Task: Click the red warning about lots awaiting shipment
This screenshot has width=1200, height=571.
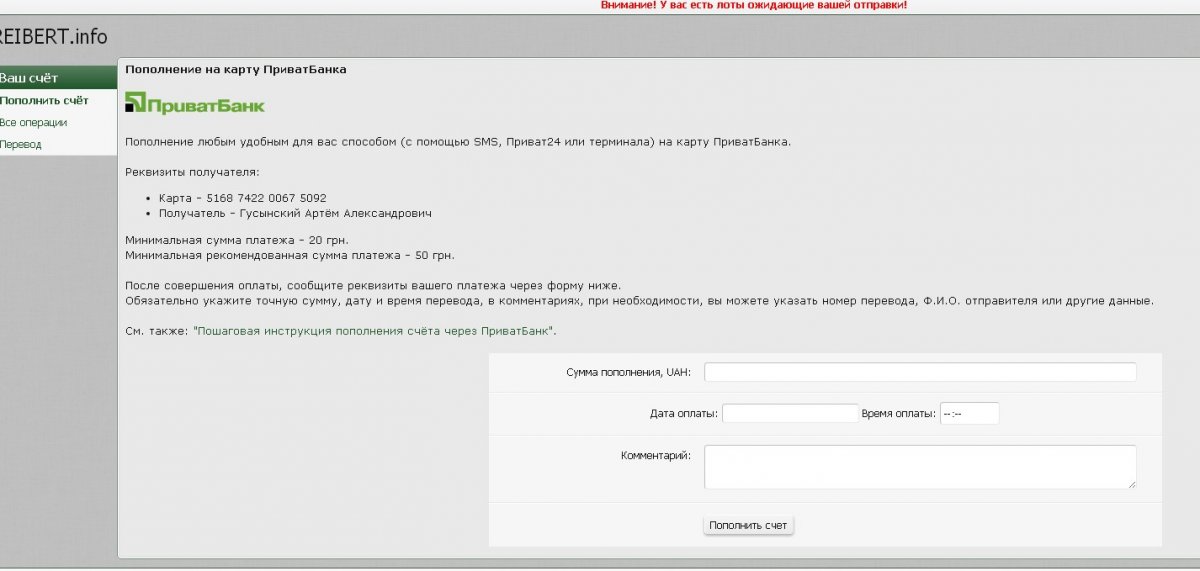Action: pyautogui.click(x=754, y=5)
